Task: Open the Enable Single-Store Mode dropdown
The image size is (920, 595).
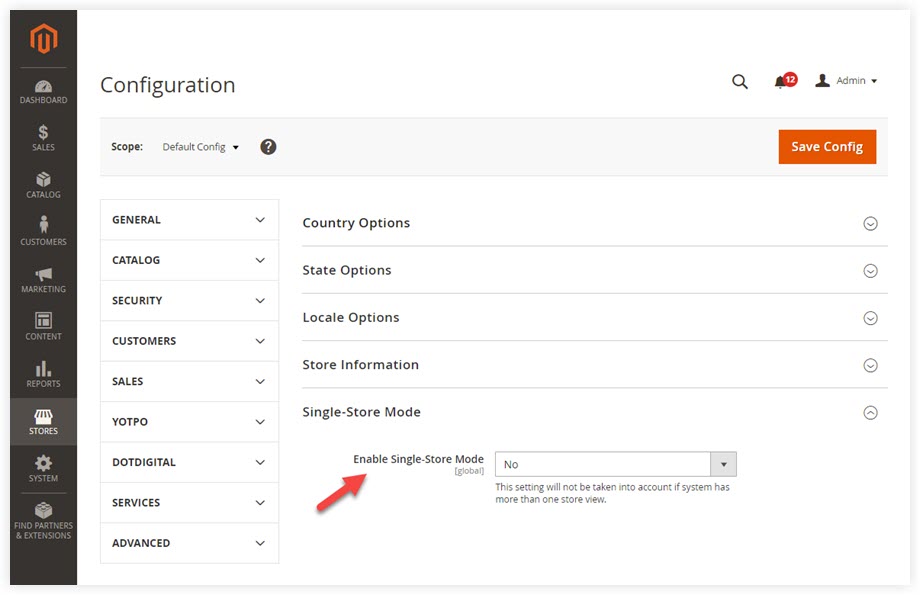Action: point(615,464)
